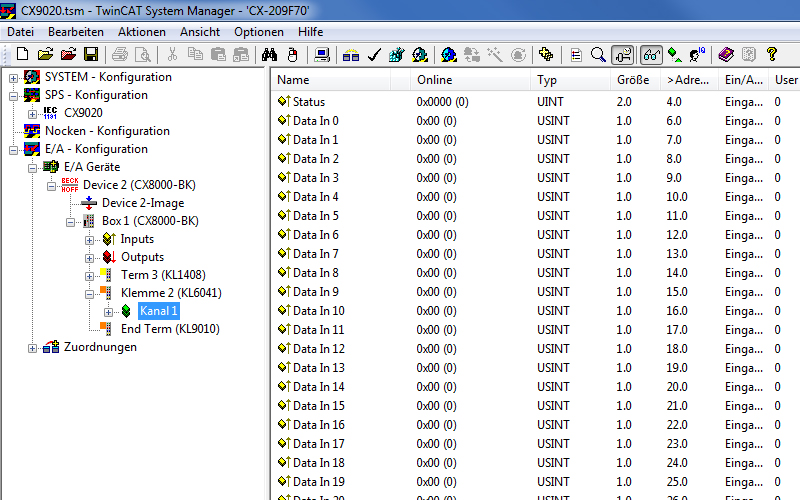Save the configuration with the floppy disk icon
Screen dimensions: 800x500
coord(91,54)
